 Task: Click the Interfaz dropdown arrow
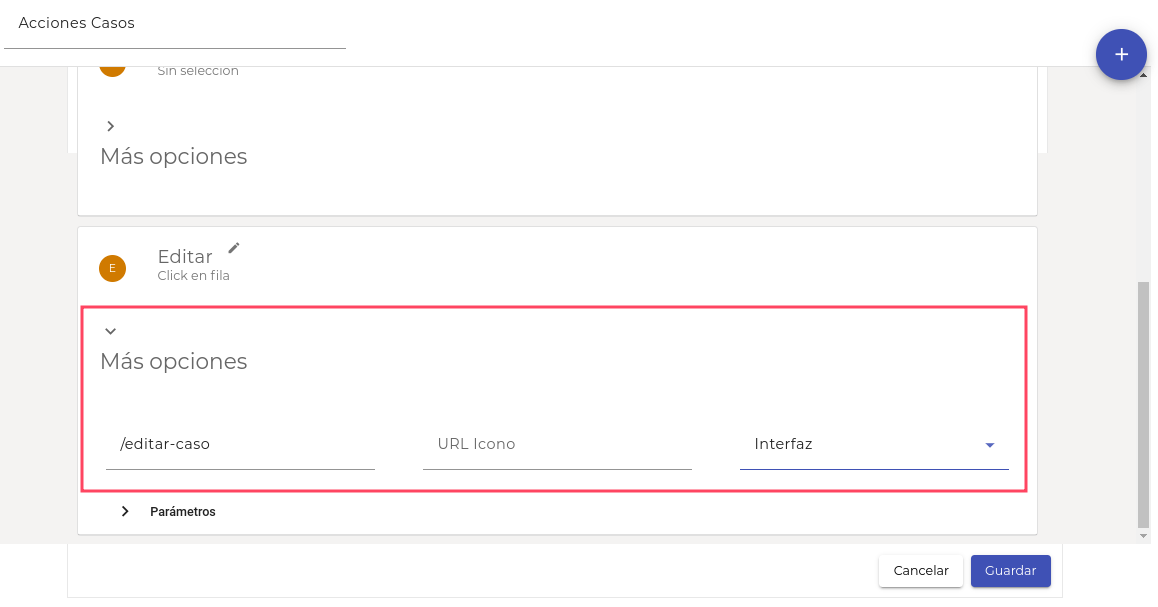pyautogui.click(x=990, y=445)
